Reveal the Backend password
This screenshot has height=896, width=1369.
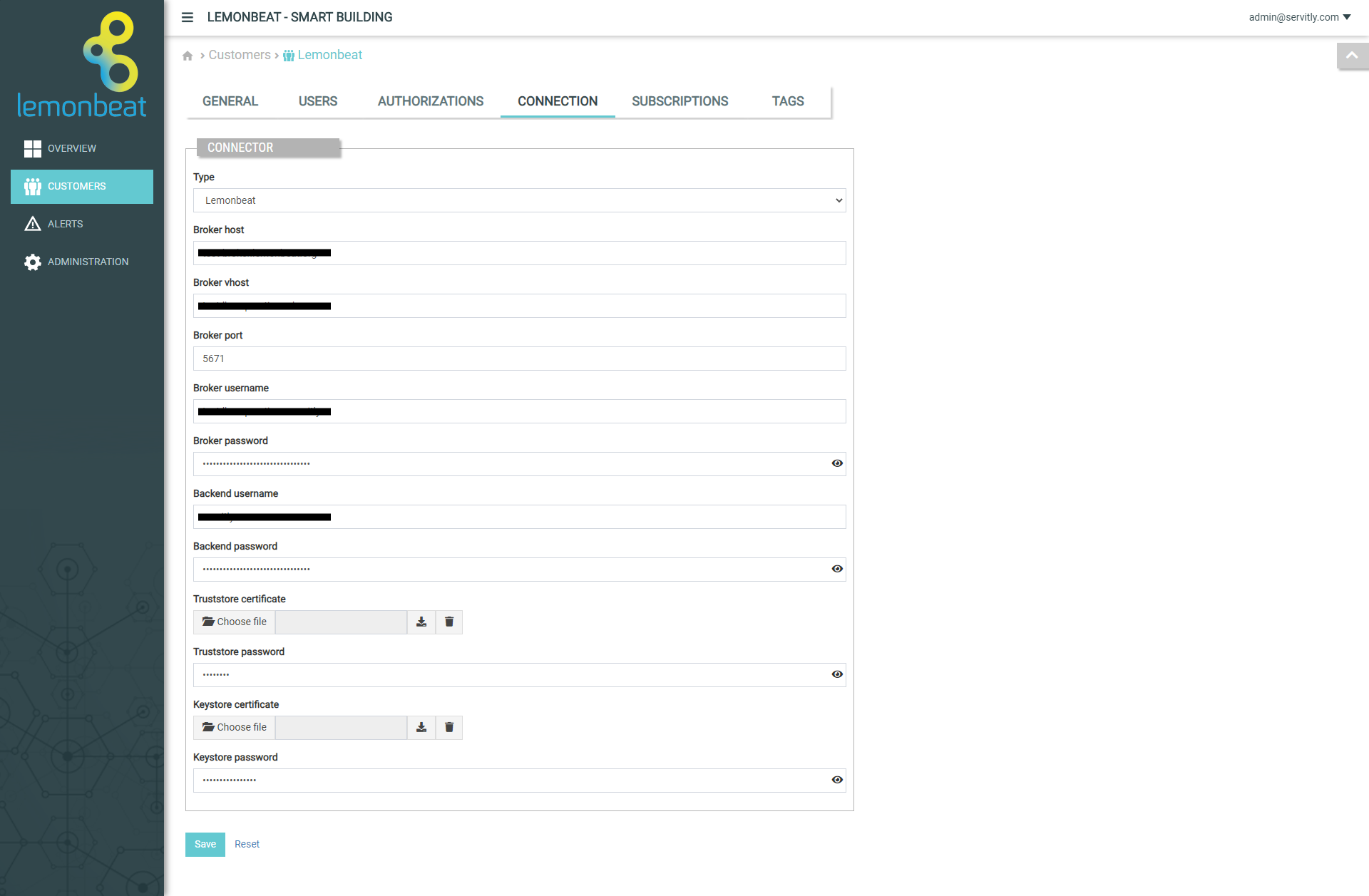[837, 569]
